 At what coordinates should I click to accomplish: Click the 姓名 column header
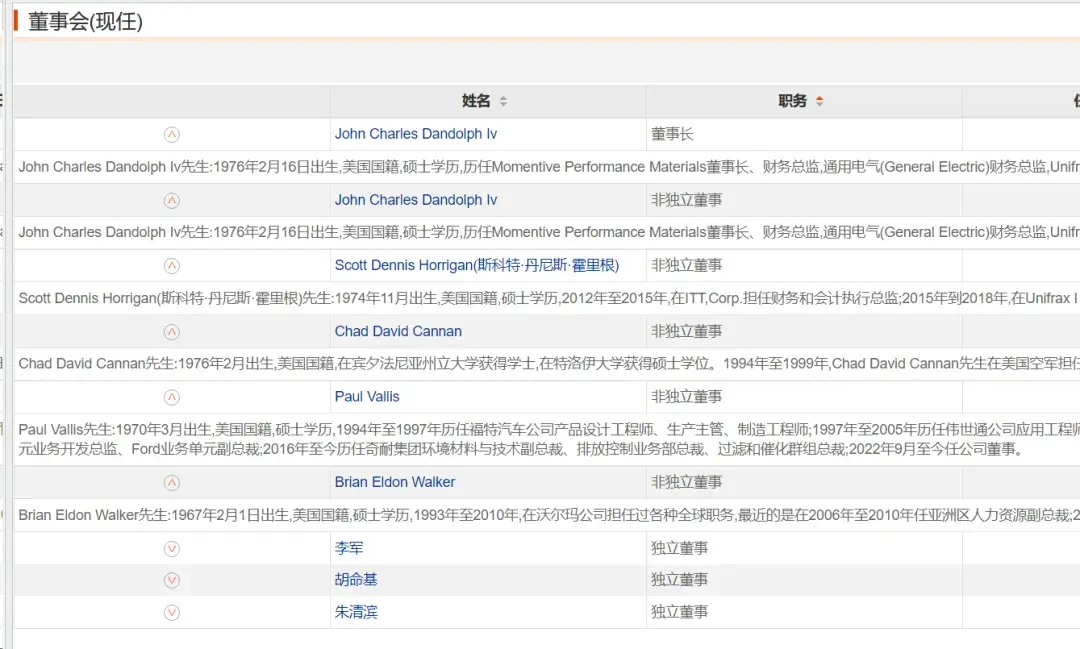click(x=488, y=101)
